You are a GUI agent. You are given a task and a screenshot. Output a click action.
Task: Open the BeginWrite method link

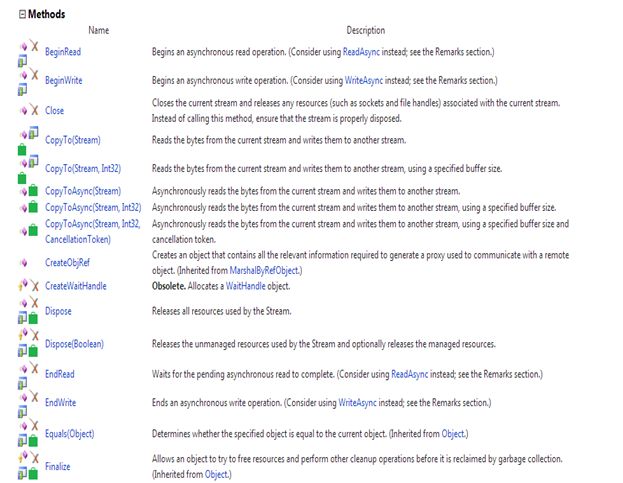(64, 81)
